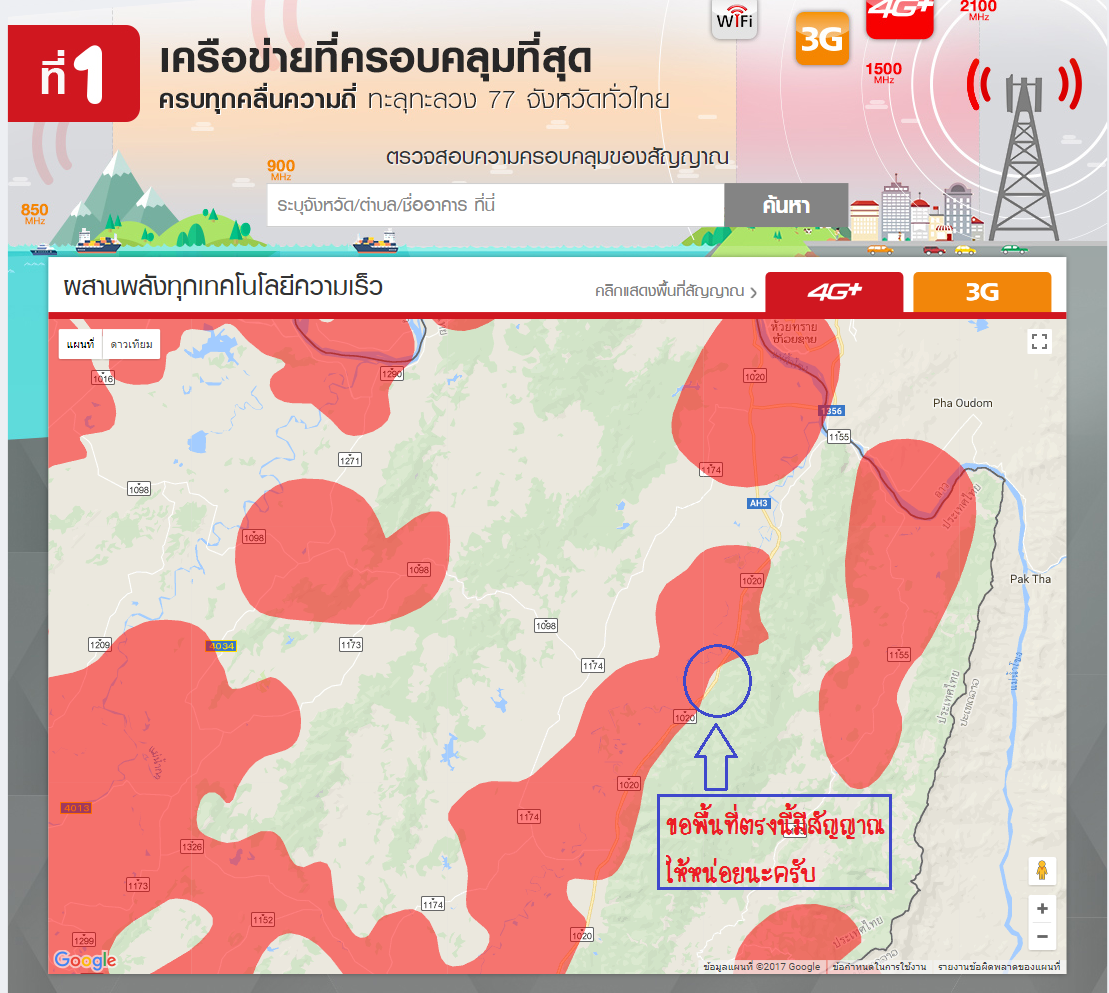Click the 4013 road marker
The width and height of the screenshot is (1109, 993).
76,808
